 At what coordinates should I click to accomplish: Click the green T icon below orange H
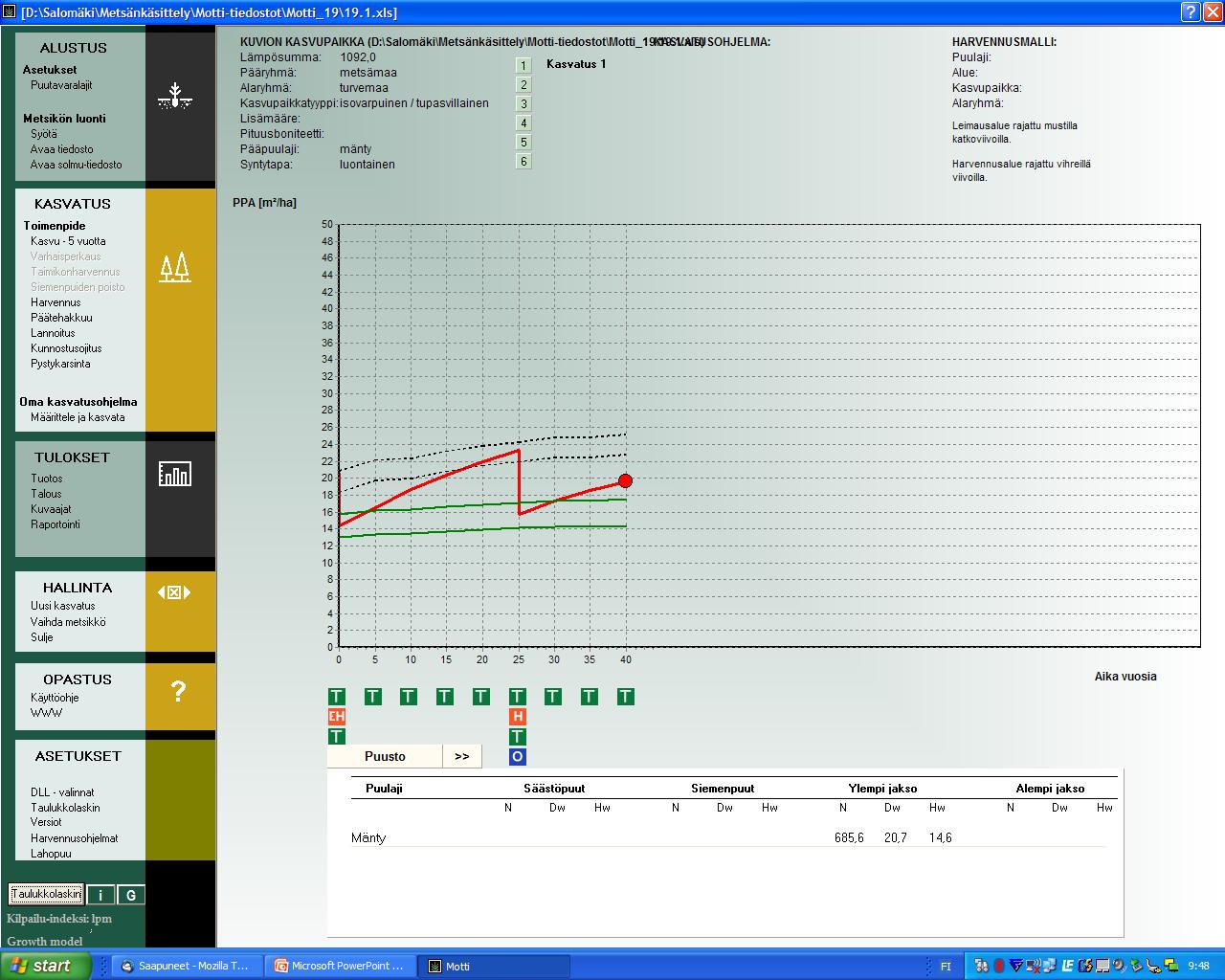click(x=518, y=736)
